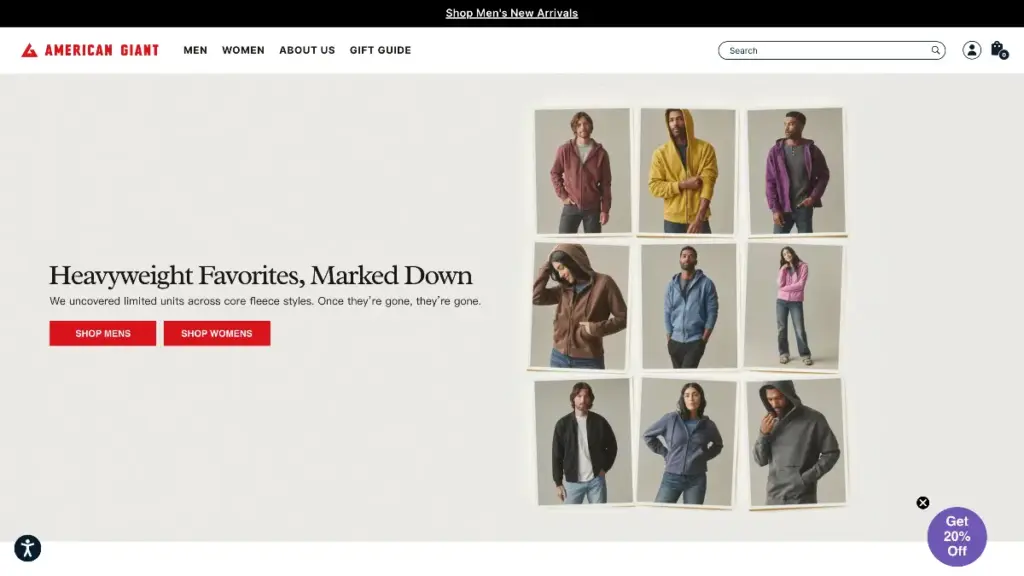
Task: Select the yellow hoodie product photo
Action: (x=688, y=170)
